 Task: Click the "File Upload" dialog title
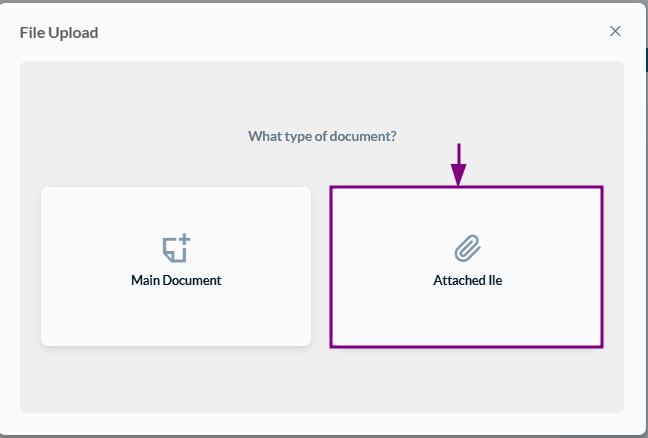tap(59, 33)
